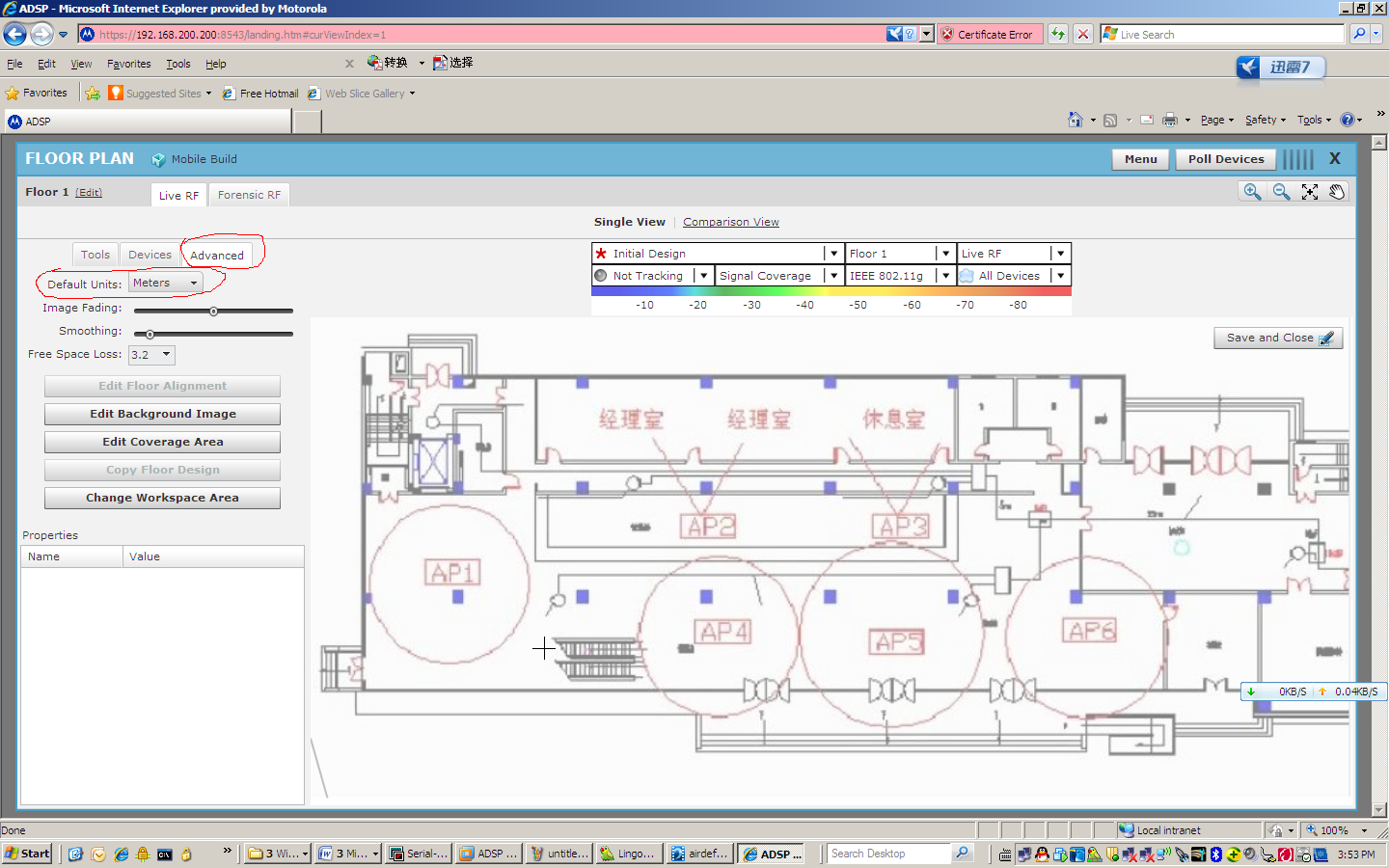Select the AP6 access point on the map

(1091, 631)
